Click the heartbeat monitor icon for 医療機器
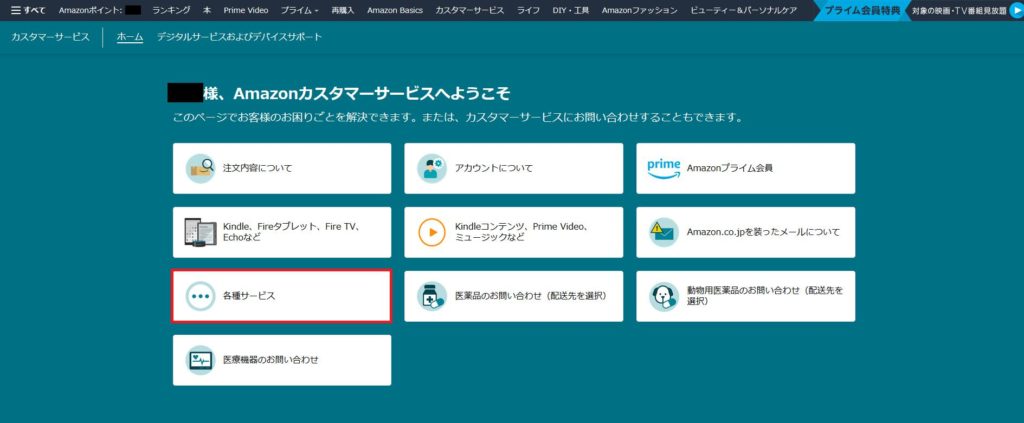 coord(200,360)
